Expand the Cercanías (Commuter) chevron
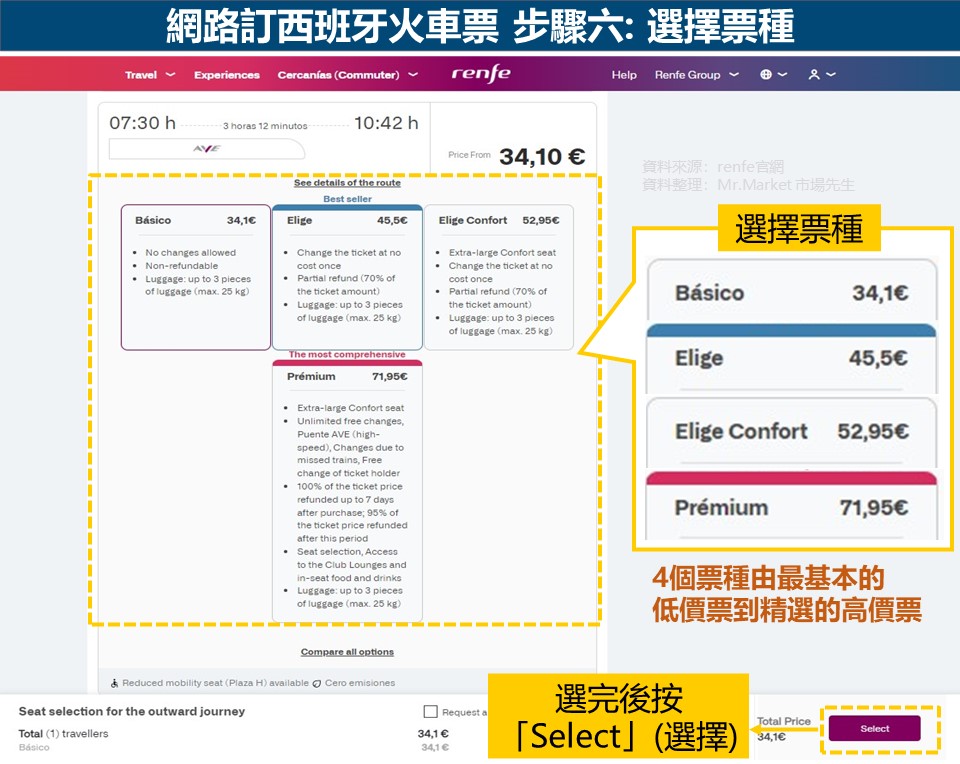960x764 pixels. (x=413, y=75)
